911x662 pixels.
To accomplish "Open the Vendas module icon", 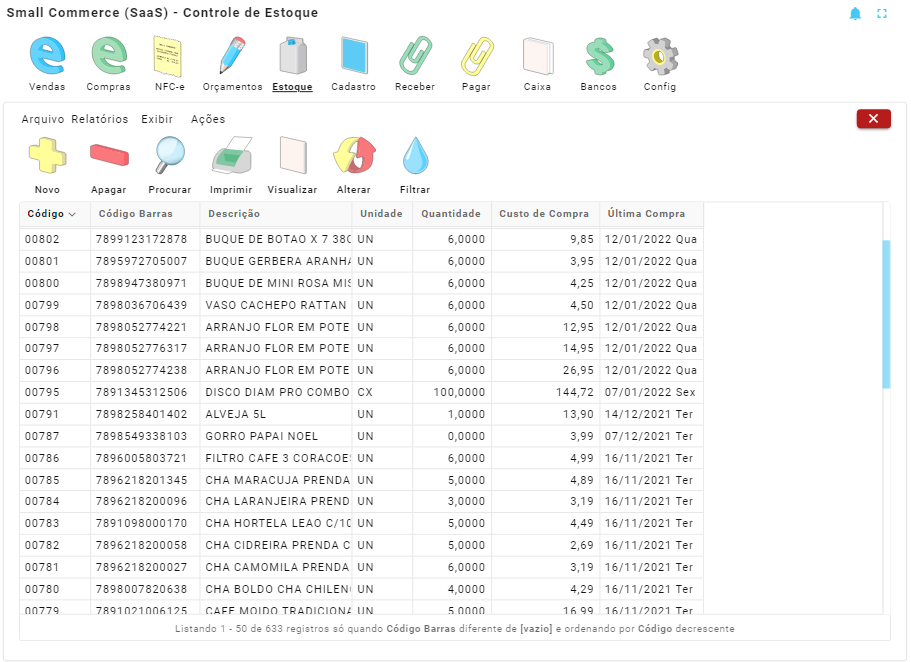I will tap(47, 57).
